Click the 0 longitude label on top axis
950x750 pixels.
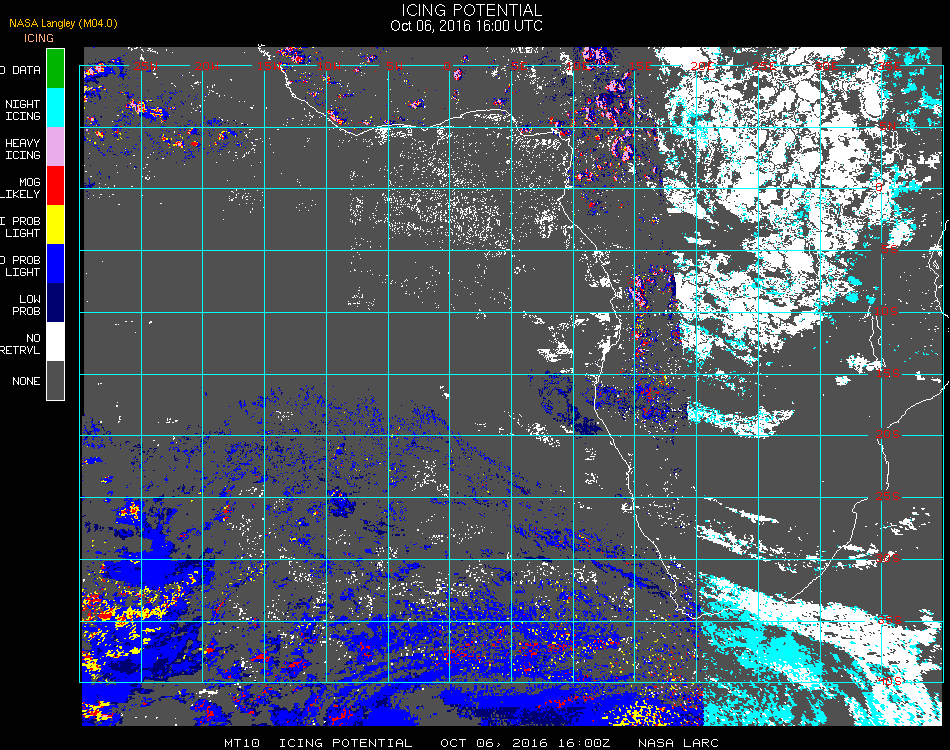pos(447,65)
